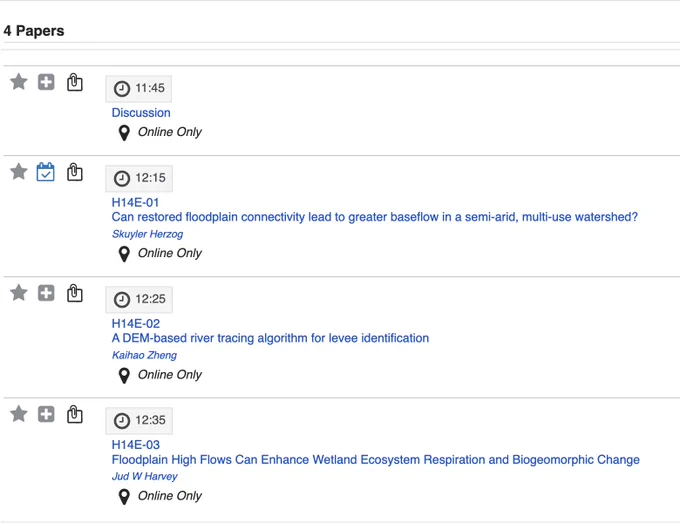Open attachments for the Discussion entry

point(75,82)
